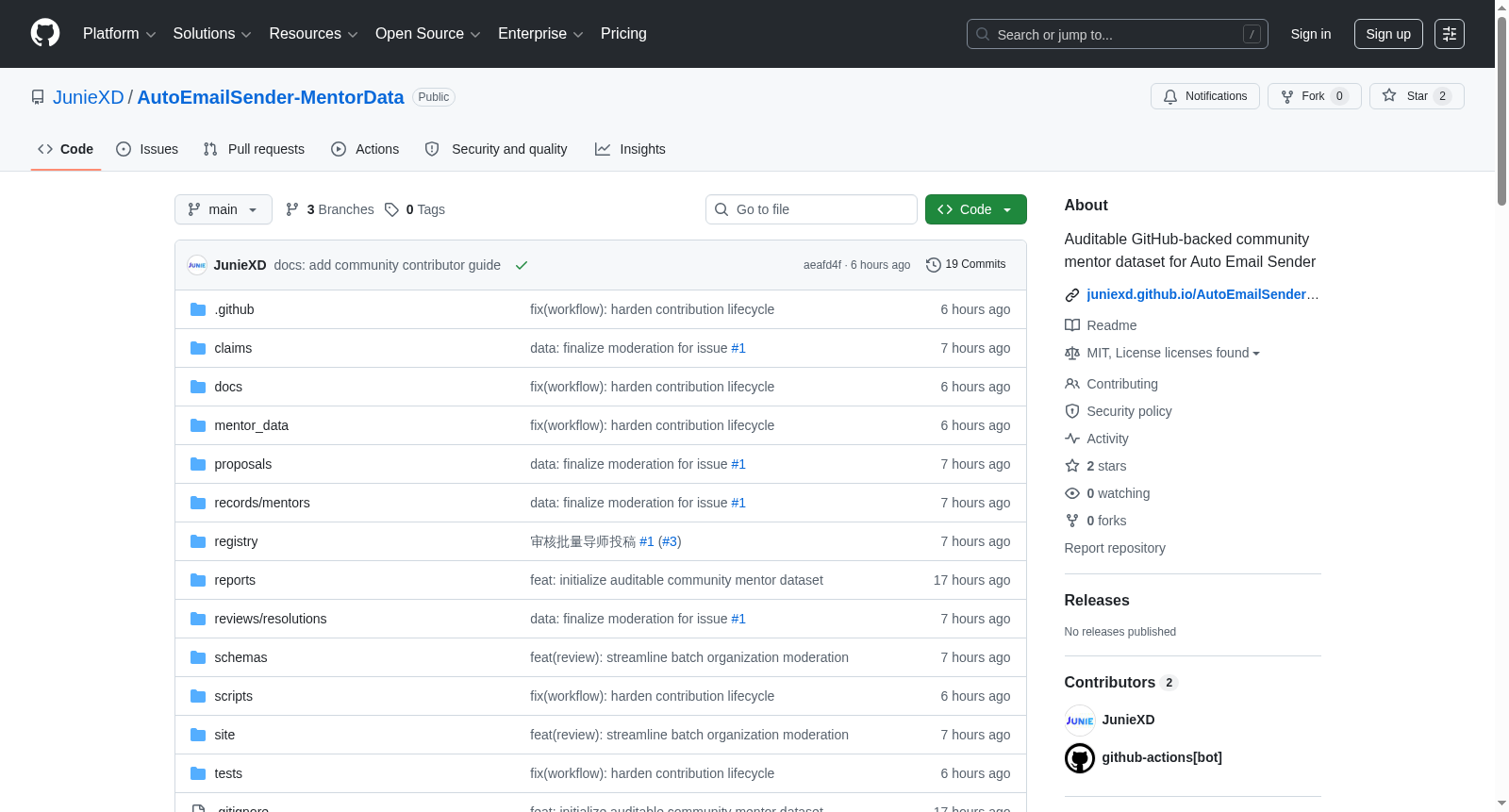This screenshot has height=812, width=1509.
Task: Click the Report repository link
Action: (x=1115, y=548)
